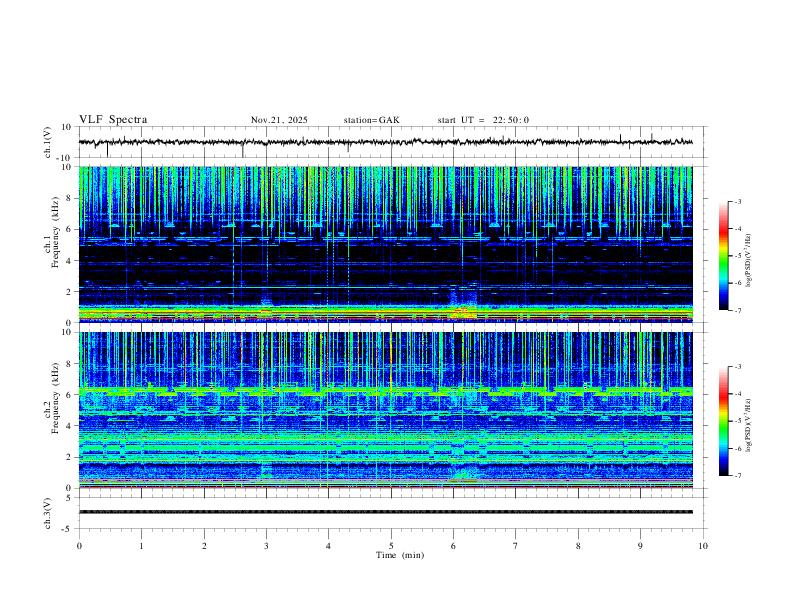This screenshot has height=612, width=792.
Task: Select the "Nov.21, 2025" date text
Action: (x=279, y=120)
